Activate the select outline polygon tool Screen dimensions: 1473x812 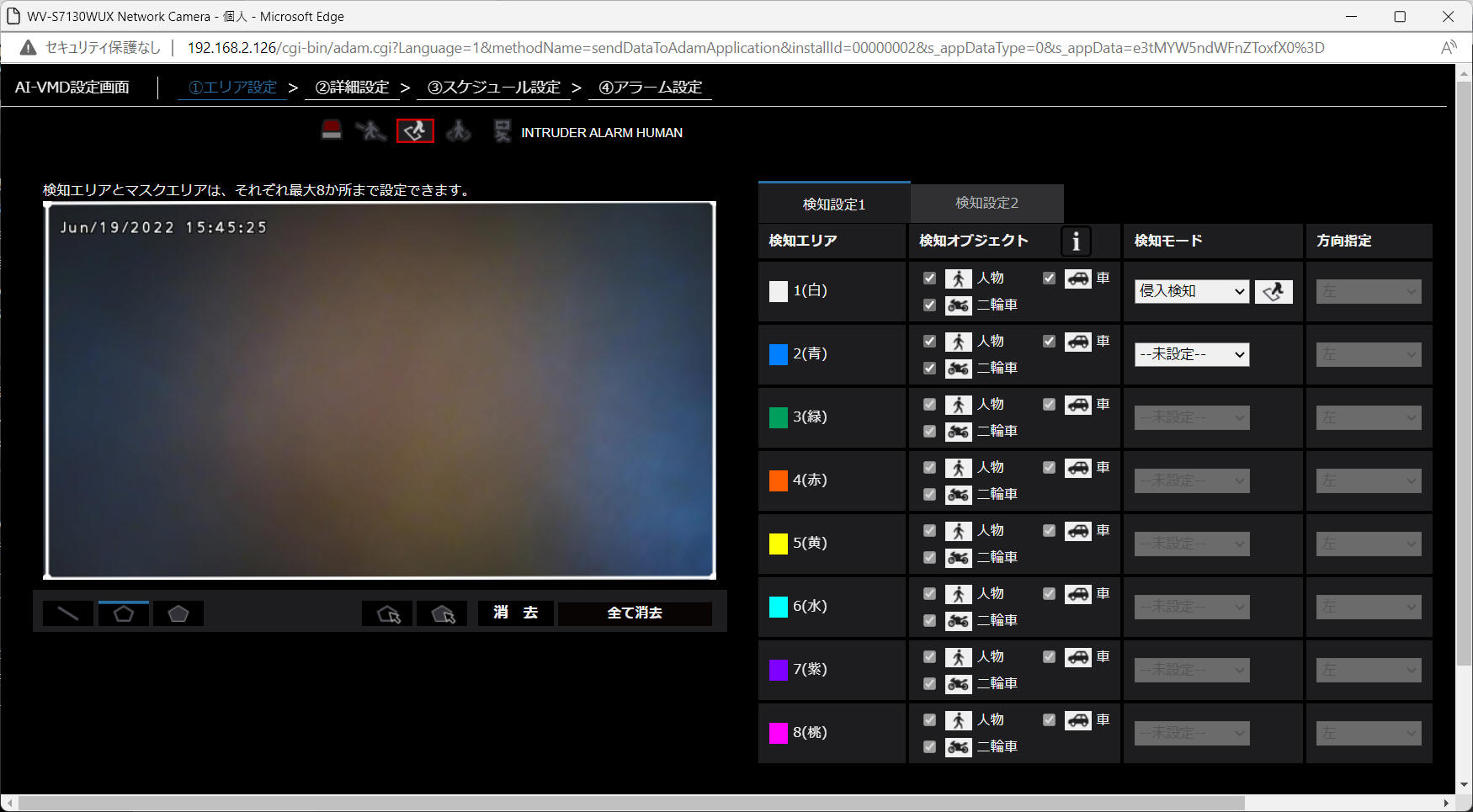click(387, 613)
